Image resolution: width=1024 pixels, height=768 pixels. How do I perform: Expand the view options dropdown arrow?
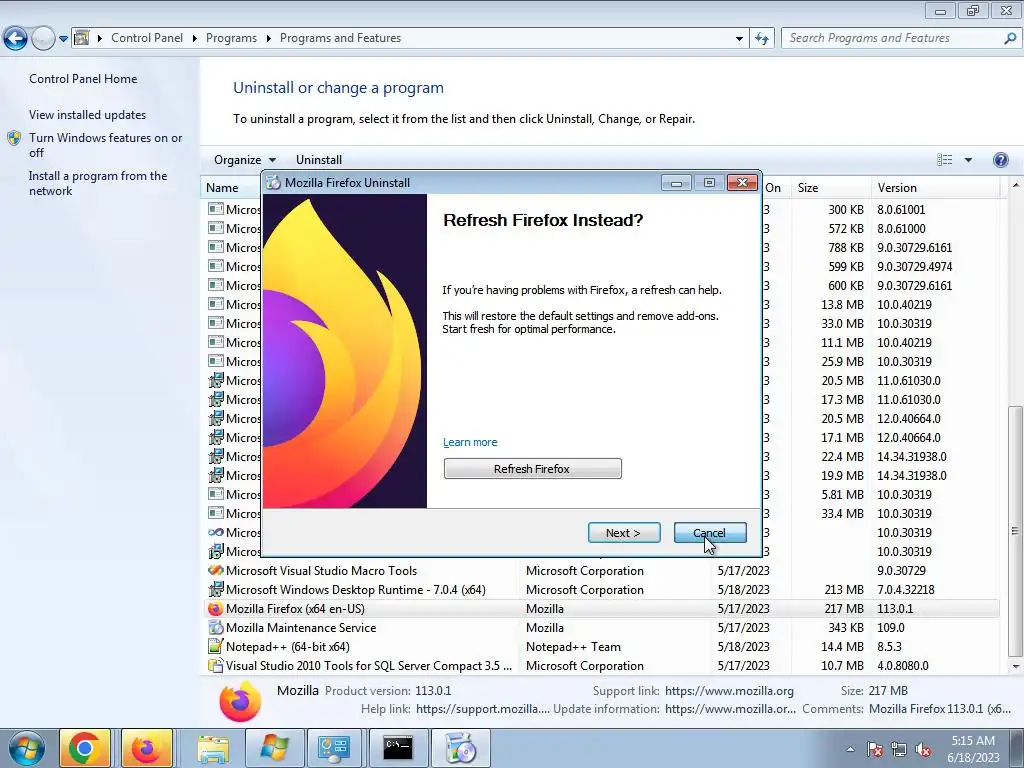968,160
